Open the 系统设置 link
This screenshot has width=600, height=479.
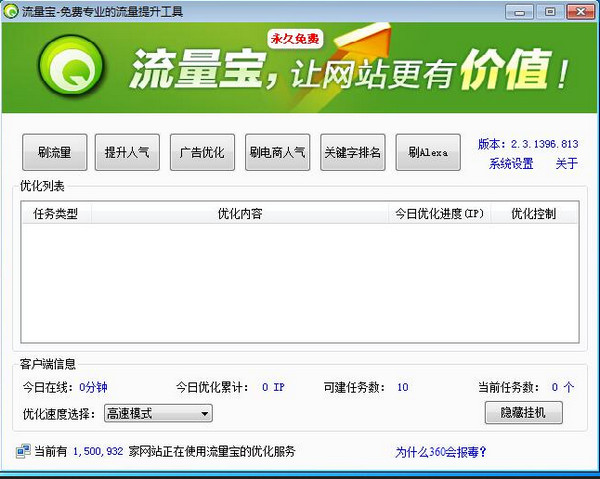click(x=511, y=164)
